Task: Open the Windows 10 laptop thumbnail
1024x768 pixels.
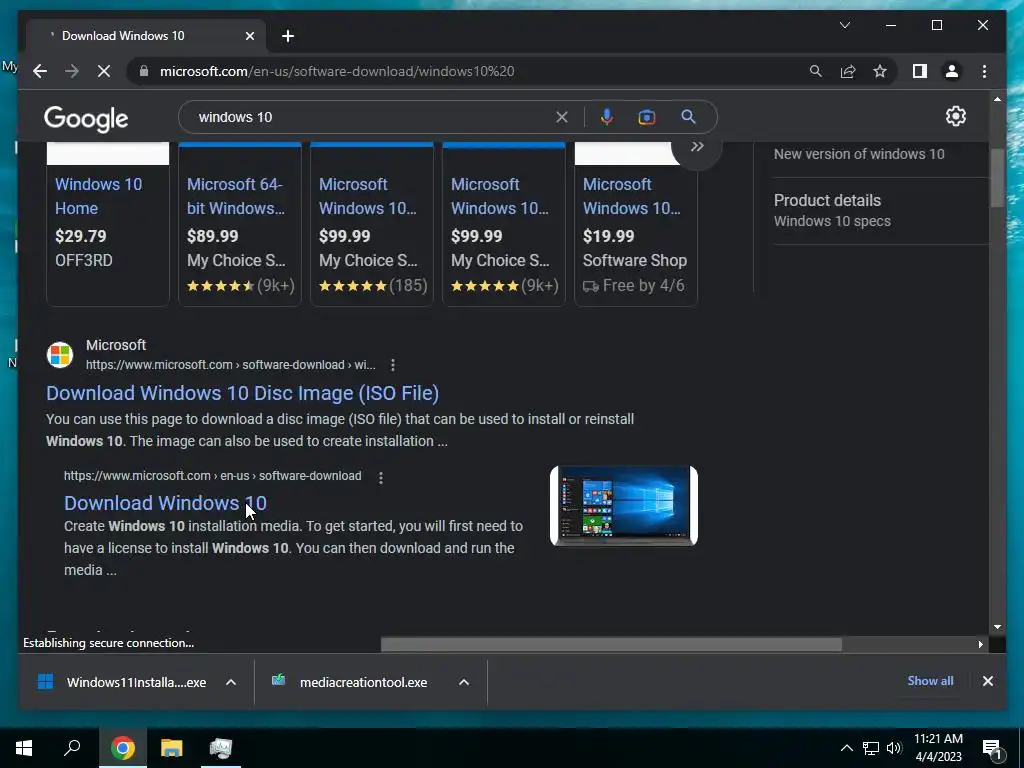Action: click(x=624, y=506)
